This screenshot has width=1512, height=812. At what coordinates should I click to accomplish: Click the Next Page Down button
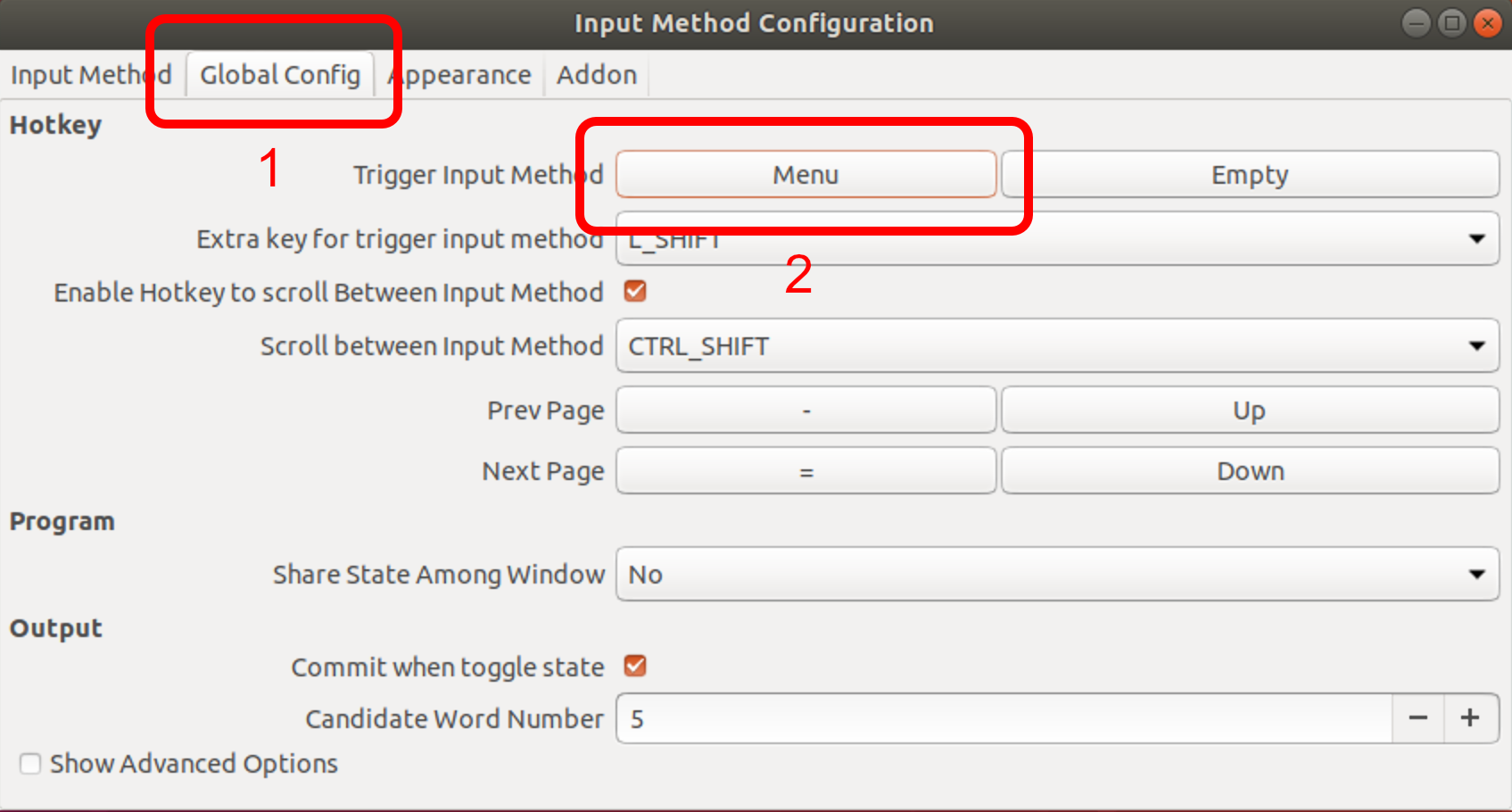[x=1250, y=470]
